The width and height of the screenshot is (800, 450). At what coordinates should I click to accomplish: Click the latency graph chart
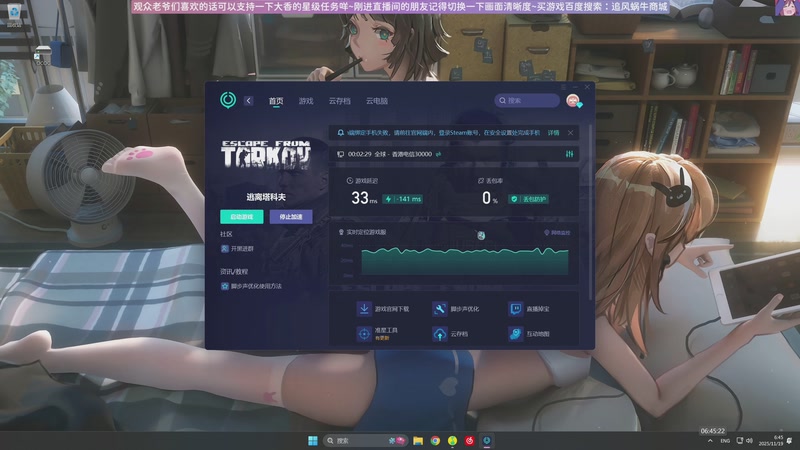464,261
